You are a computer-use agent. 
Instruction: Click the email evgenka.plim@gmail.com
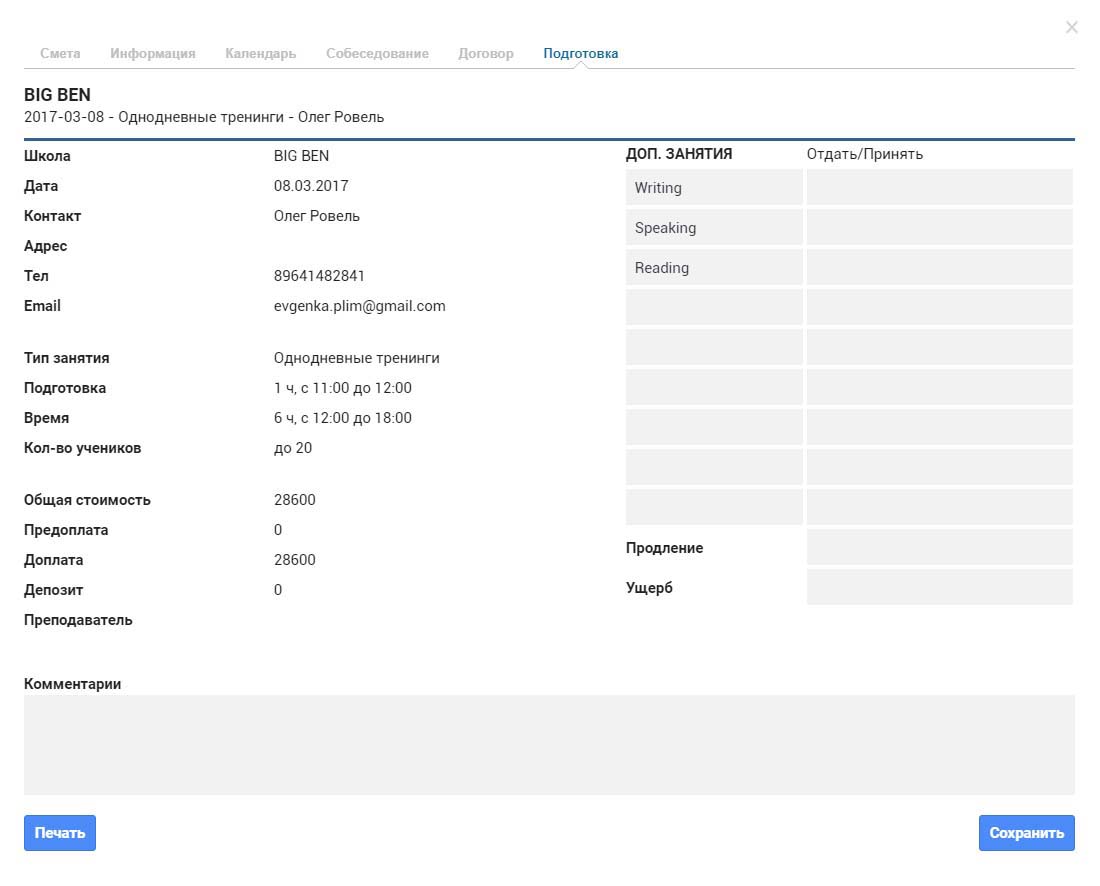tap(359, 306)
